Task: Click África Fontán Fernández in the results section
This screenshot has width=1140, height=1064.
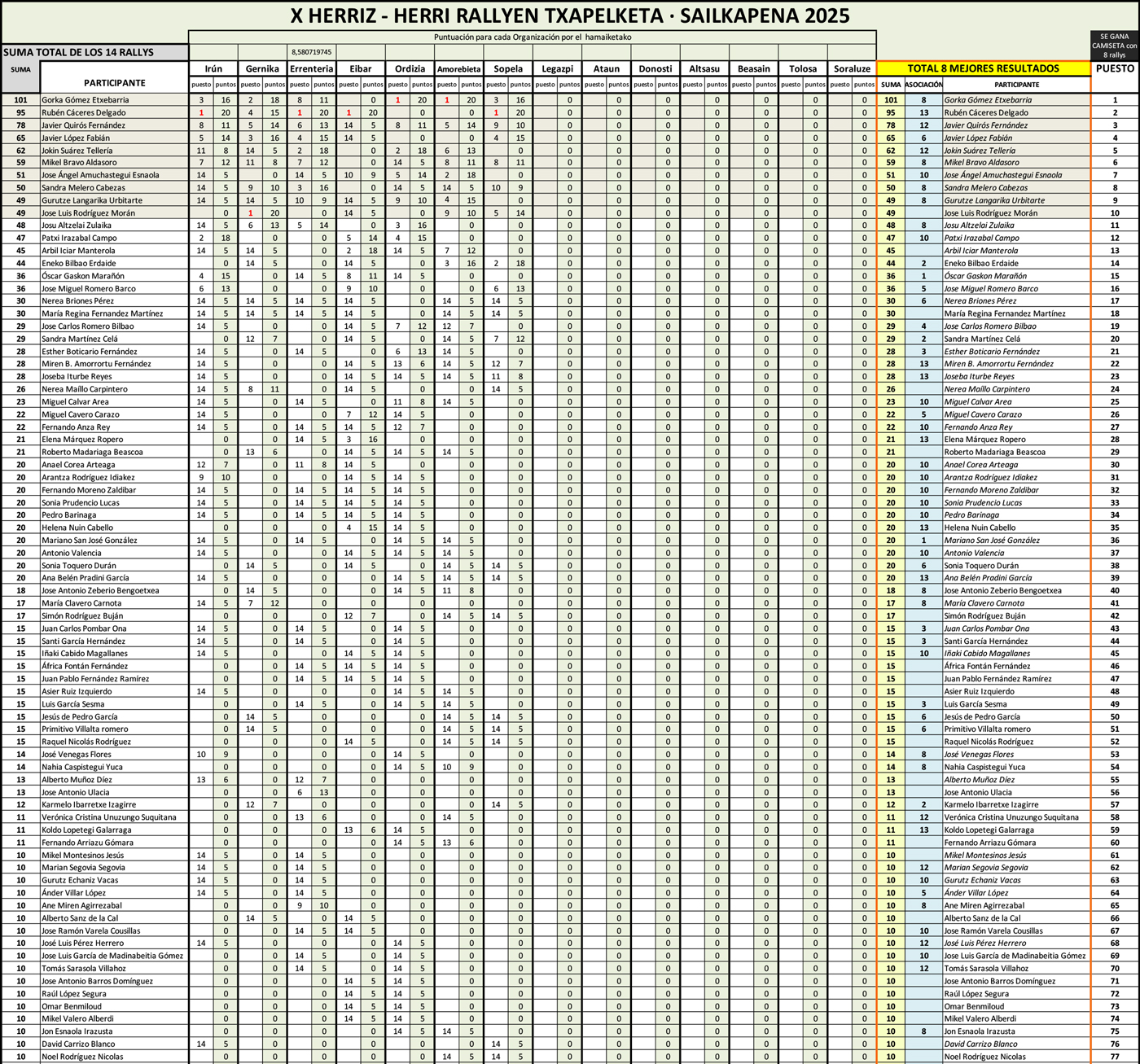Action: 987,666
